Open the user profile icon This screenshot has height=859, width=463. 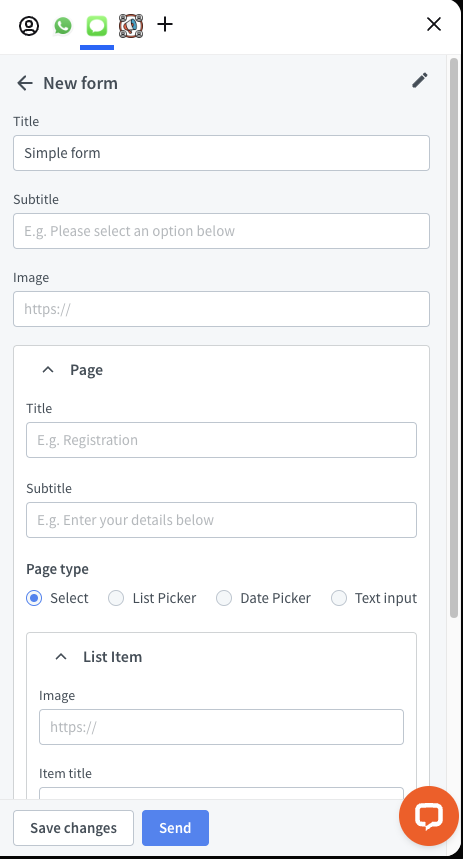pyautogui.click(x=29, y=26)
